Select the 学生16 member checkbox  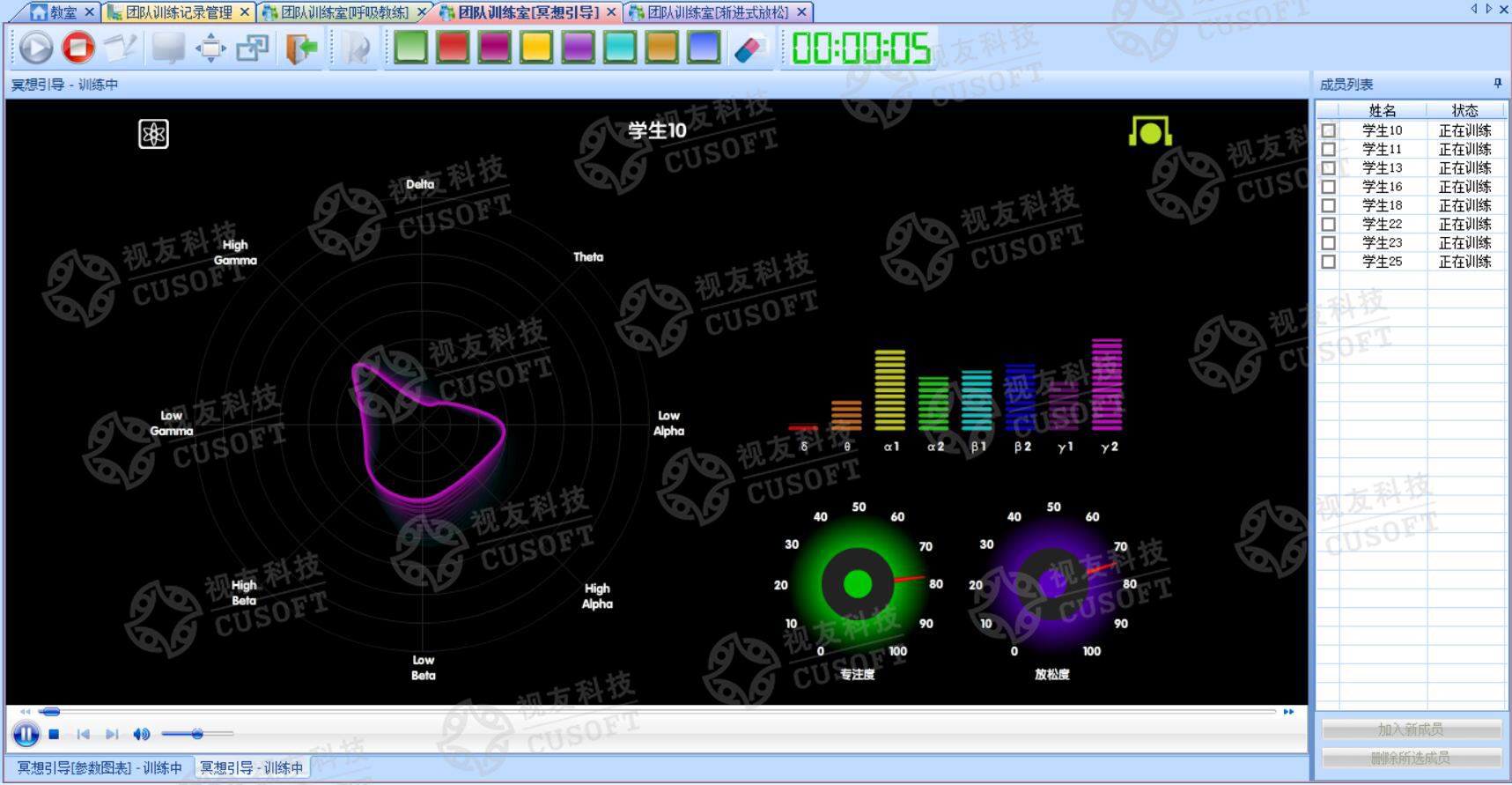[x=1328, y=187]
